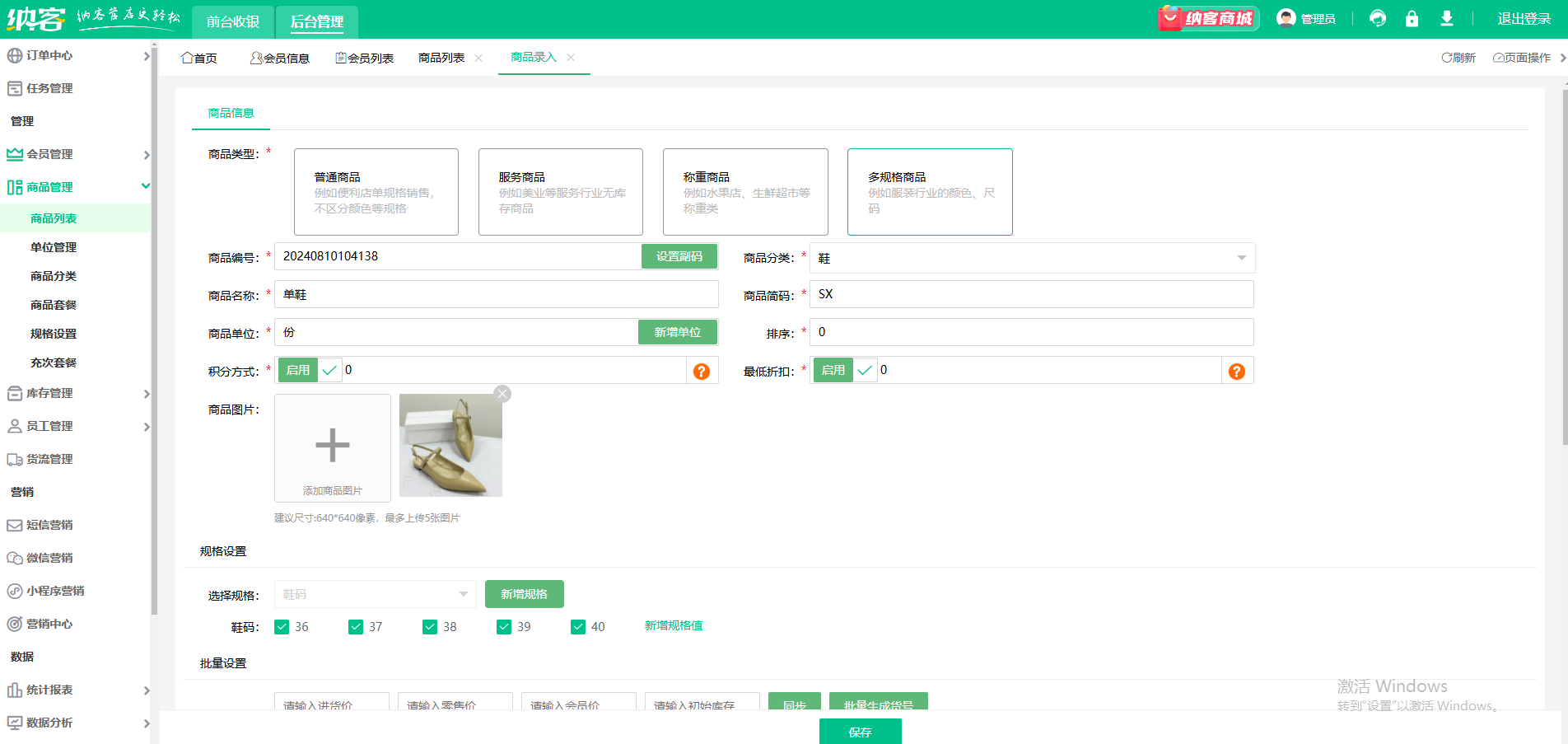The width and height of the screenshot is (1568, 744).
Task: Click the 货流管理 truck icon
Action: pyautogui.click(x=15, y=459)
